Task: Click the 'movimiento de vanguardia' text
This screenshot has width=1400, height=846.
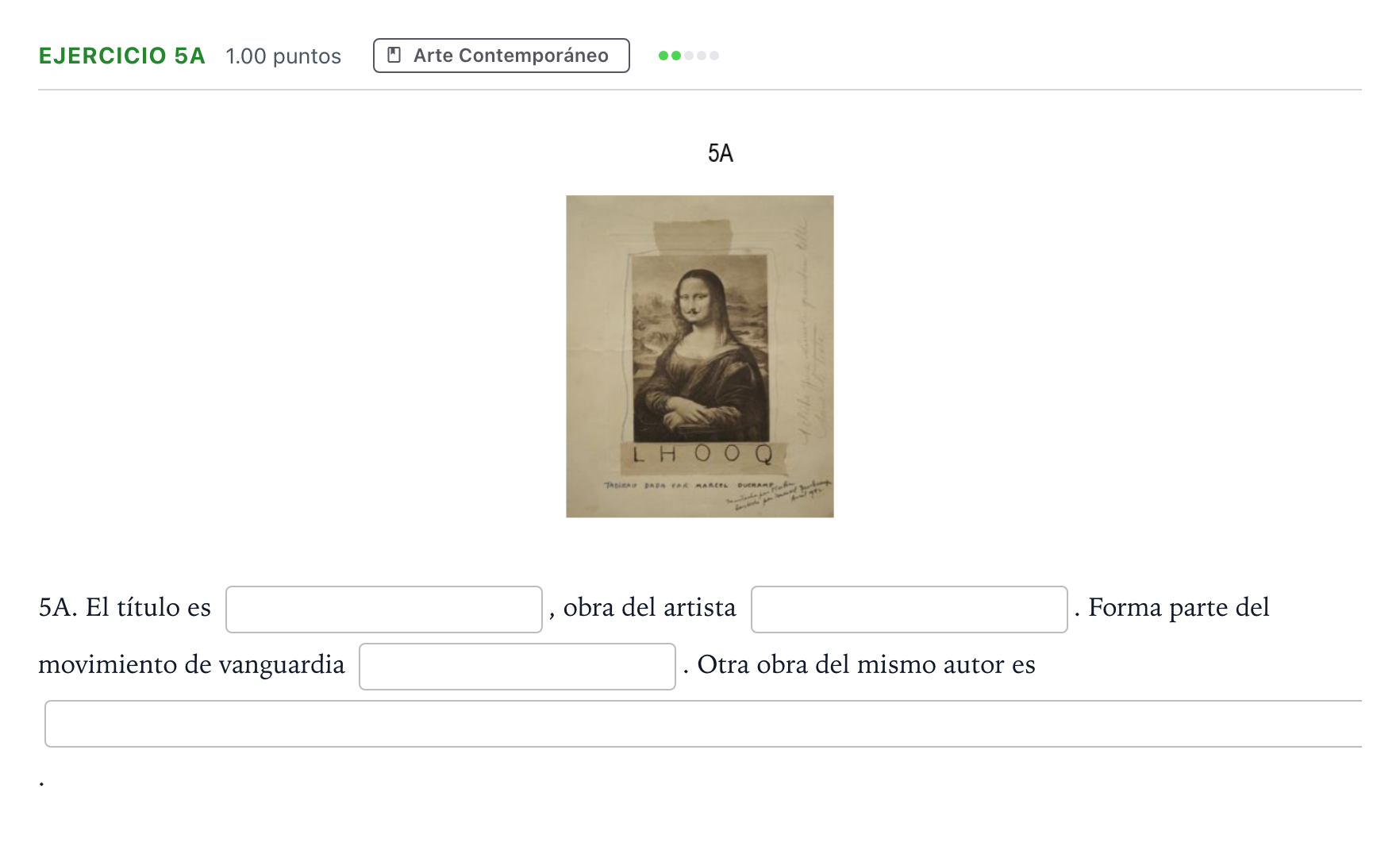Action: (x=191, y=664)
